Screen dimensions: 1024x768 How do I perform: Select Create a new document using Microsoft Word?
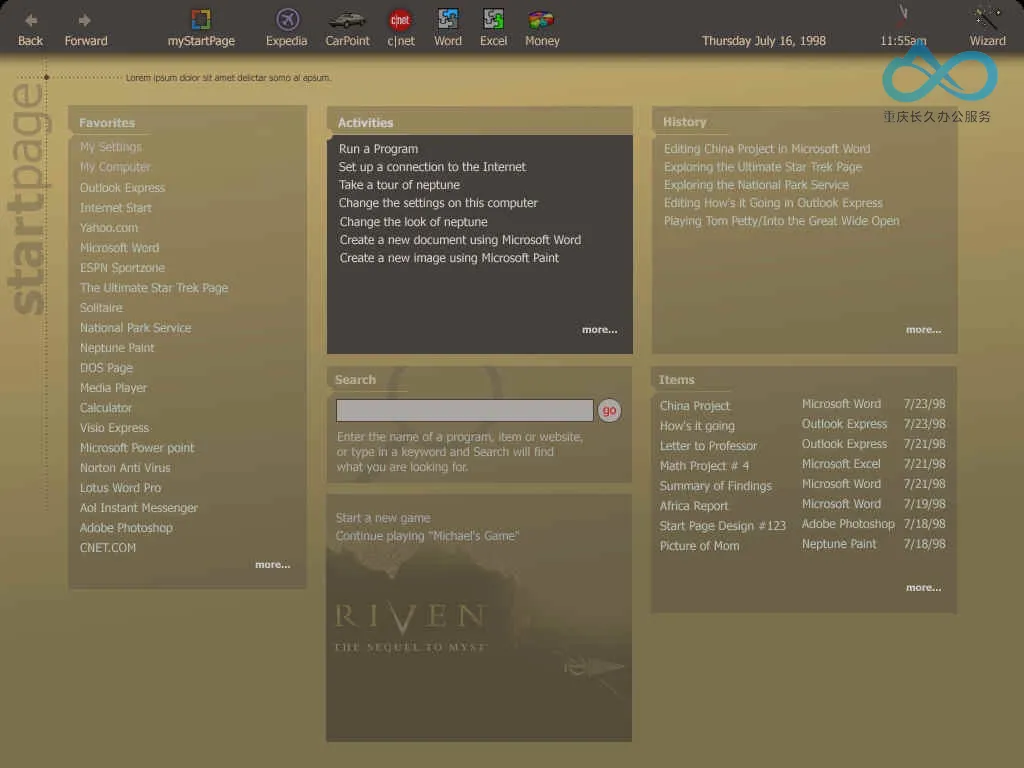[460, 240]
